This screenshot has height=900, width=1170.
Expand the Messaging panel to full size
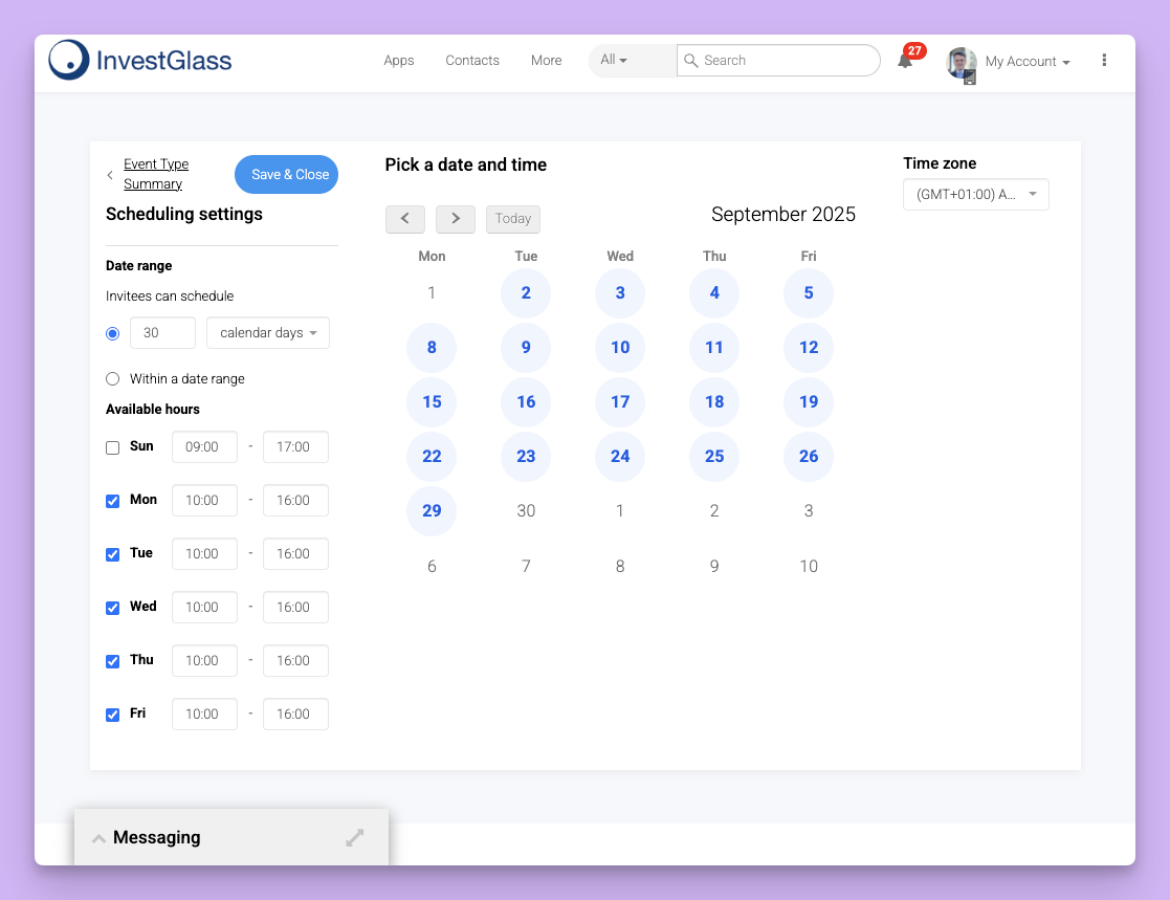click(x=355, y=838)
